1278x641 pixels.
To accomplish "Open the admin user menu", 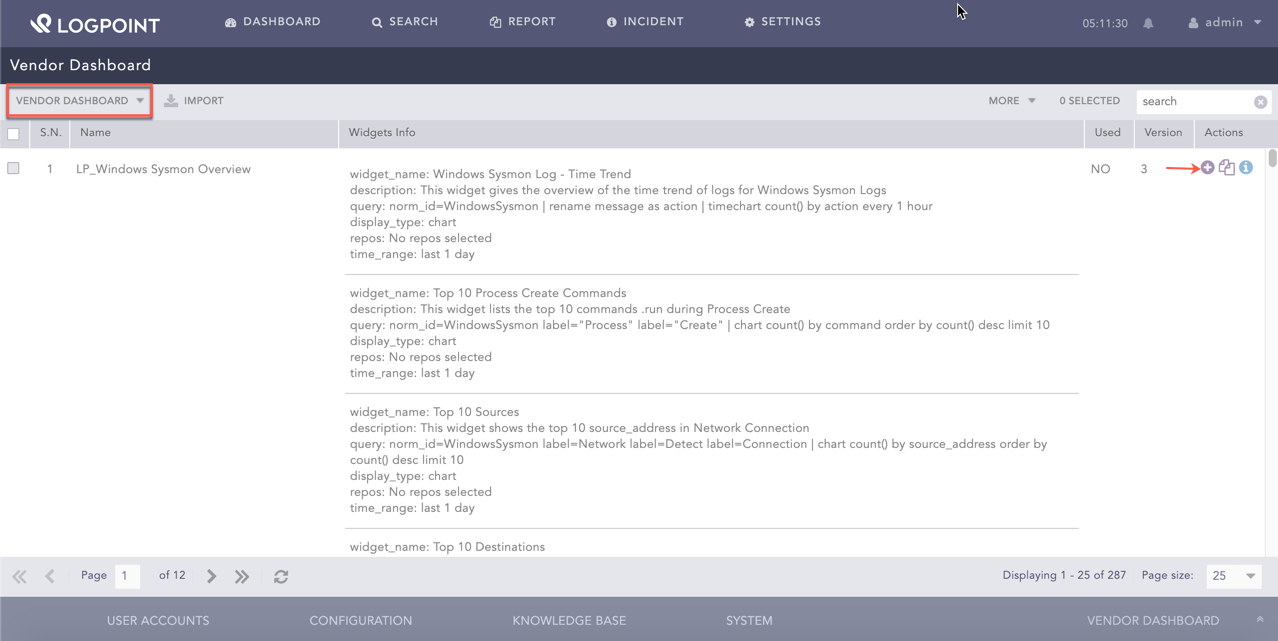I will [x=1224, y=23].
